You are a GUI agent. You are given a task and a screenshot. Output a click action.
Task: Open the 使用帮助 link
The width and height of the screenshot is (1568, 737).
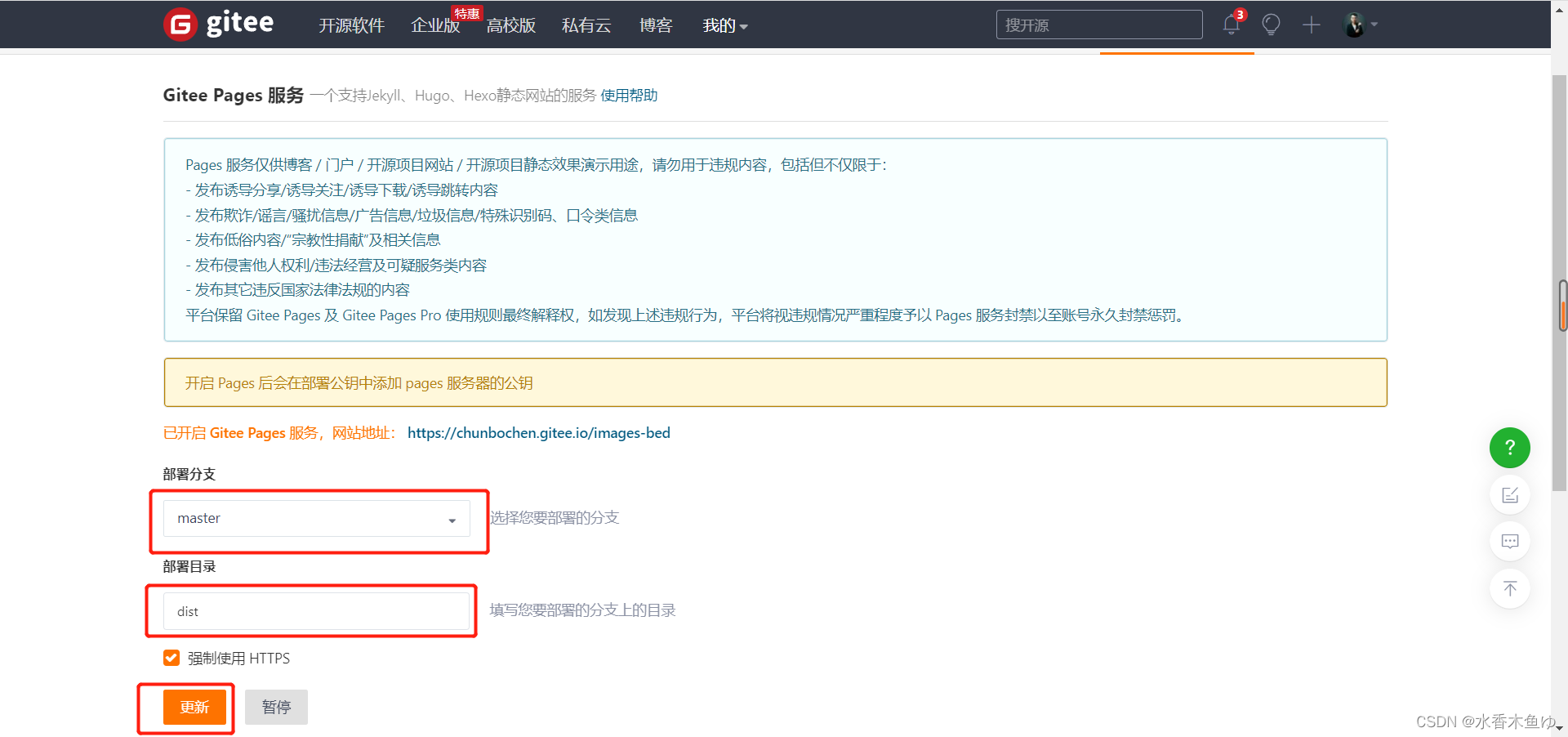point(629,96)
